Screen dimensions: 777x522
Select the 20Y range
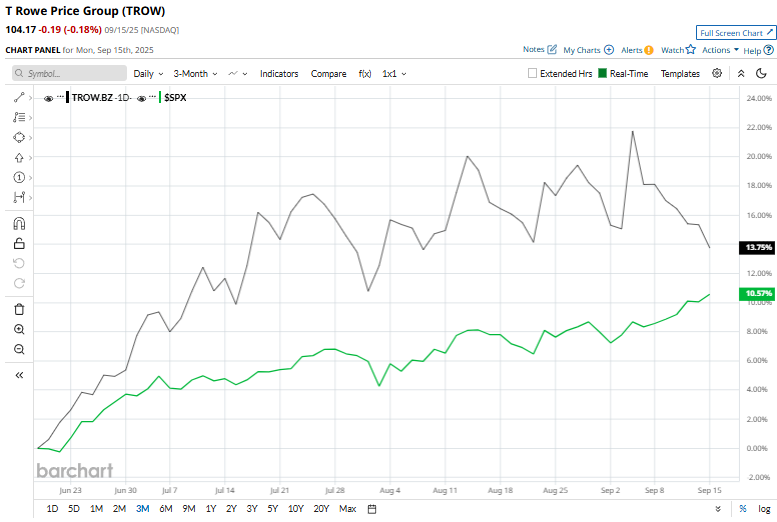point(321,509)
